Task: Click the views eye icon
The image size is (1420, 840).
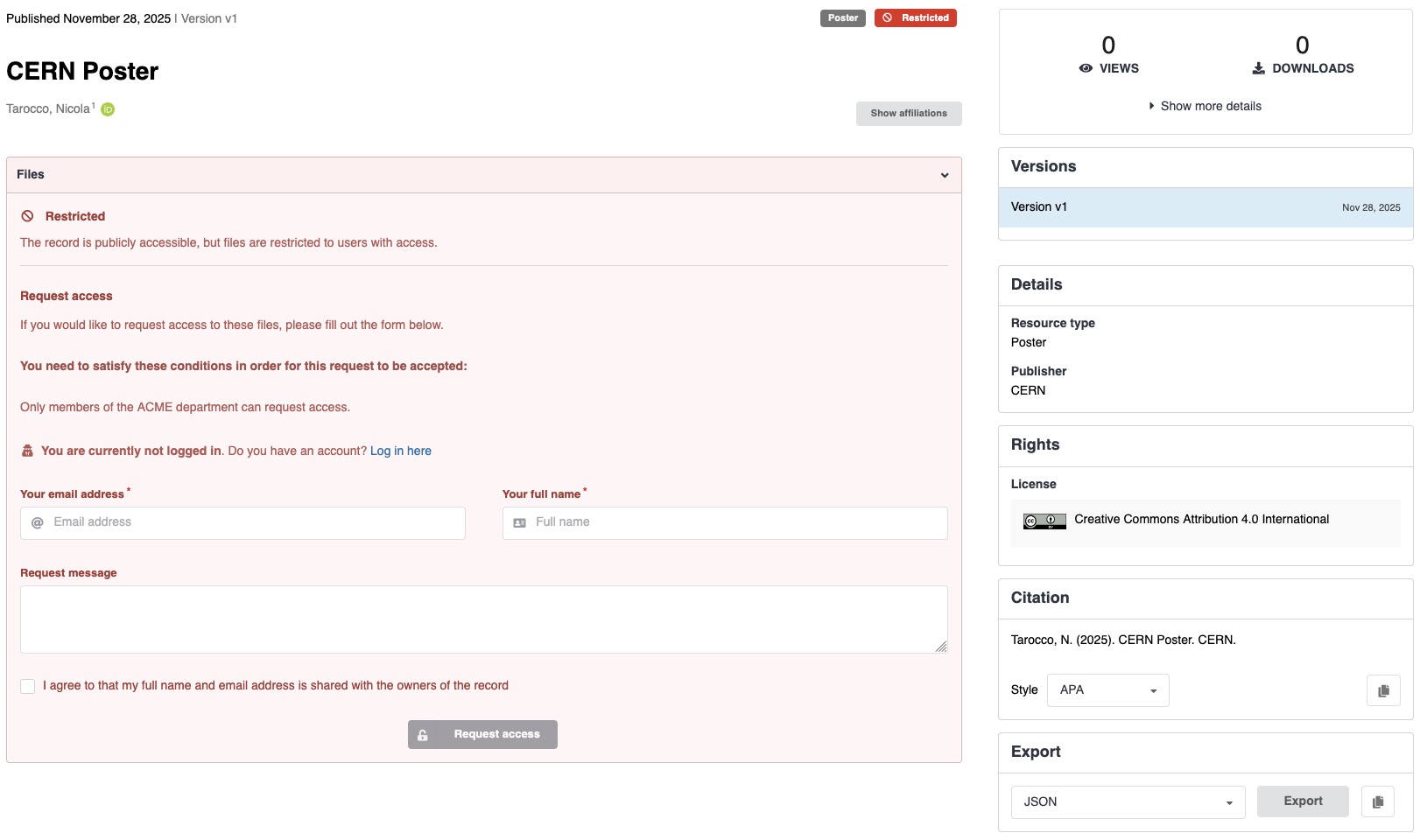Action: [x=1086, y=67]
